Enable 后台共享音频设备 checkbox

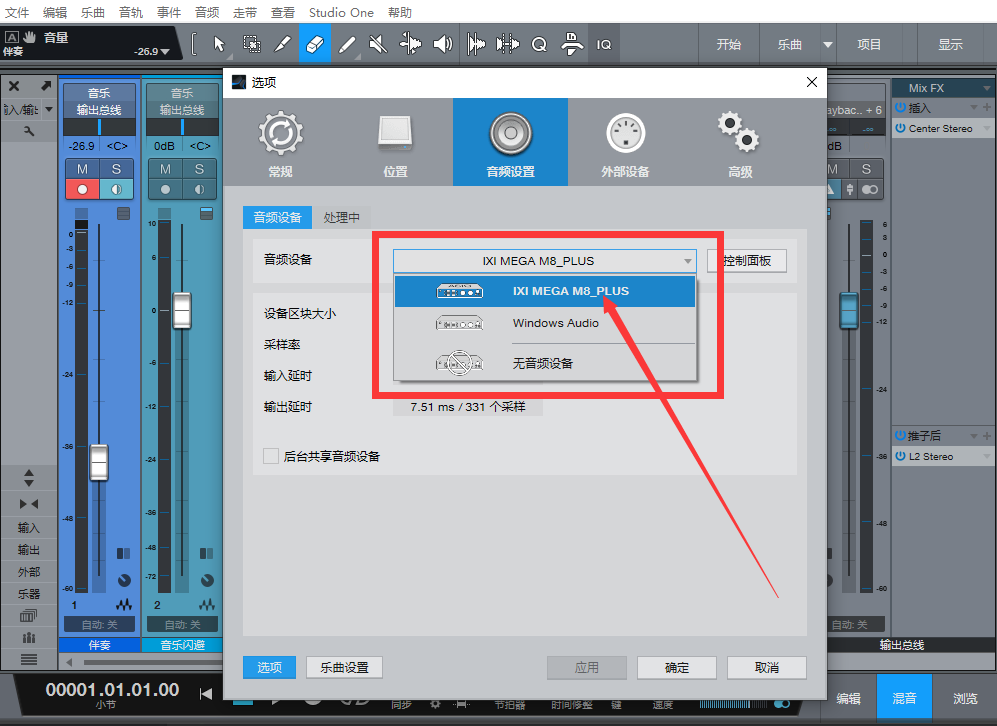(271, 456)
